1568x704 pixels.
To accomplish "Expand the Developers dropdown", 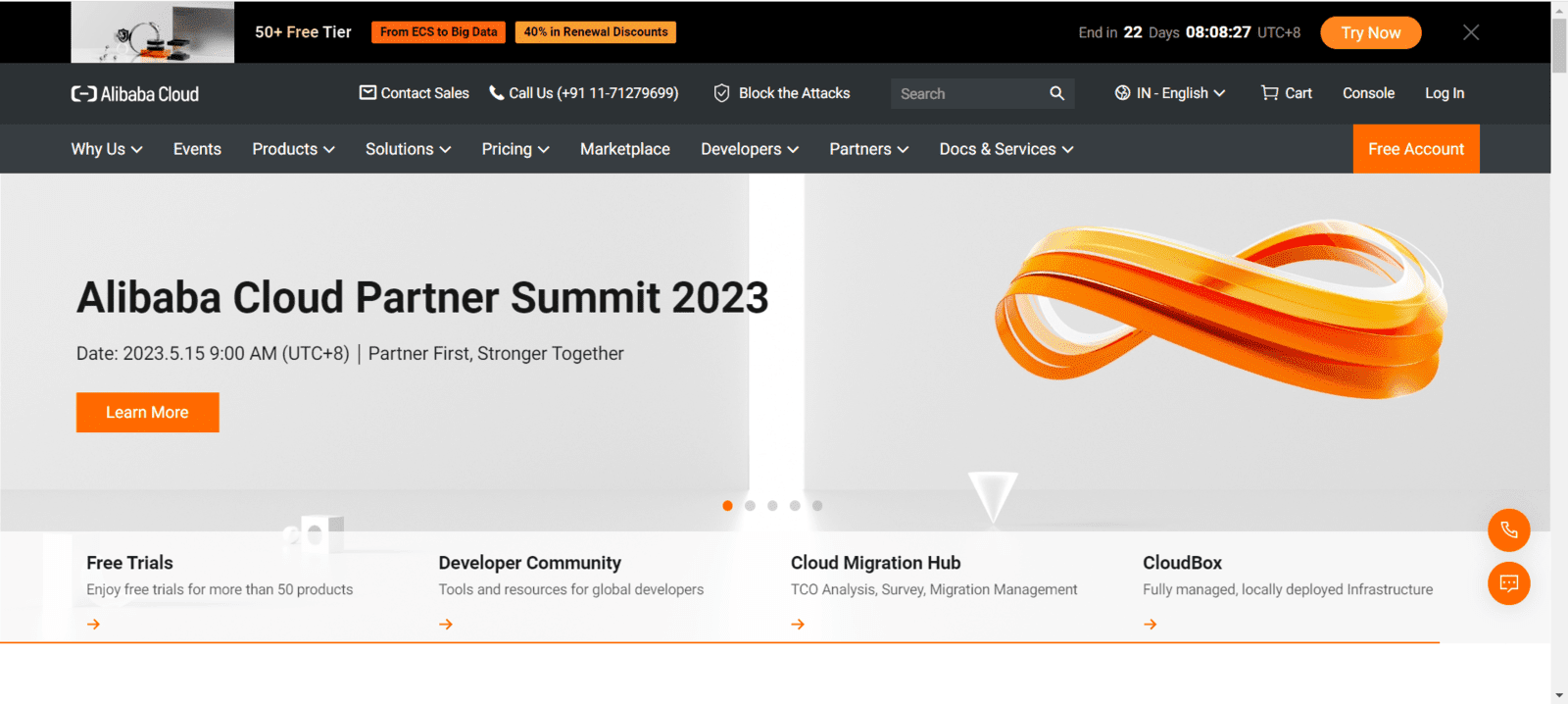I will coord(750,149).
